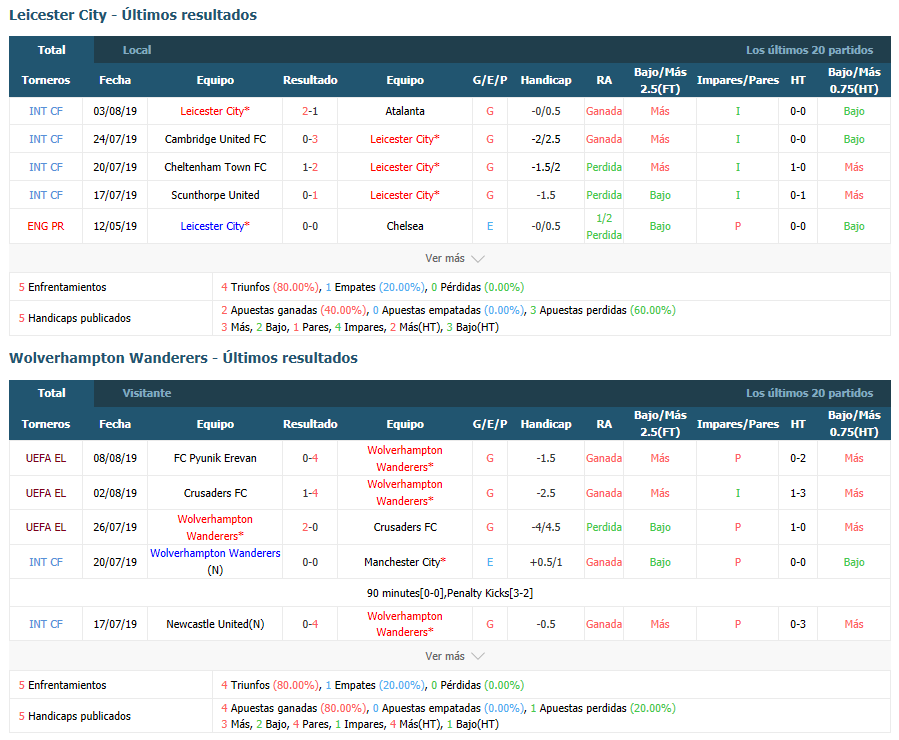Open FC Pyunik Erevan team link
The height and width of the screenshot is (740, 899).
(215, 459)
